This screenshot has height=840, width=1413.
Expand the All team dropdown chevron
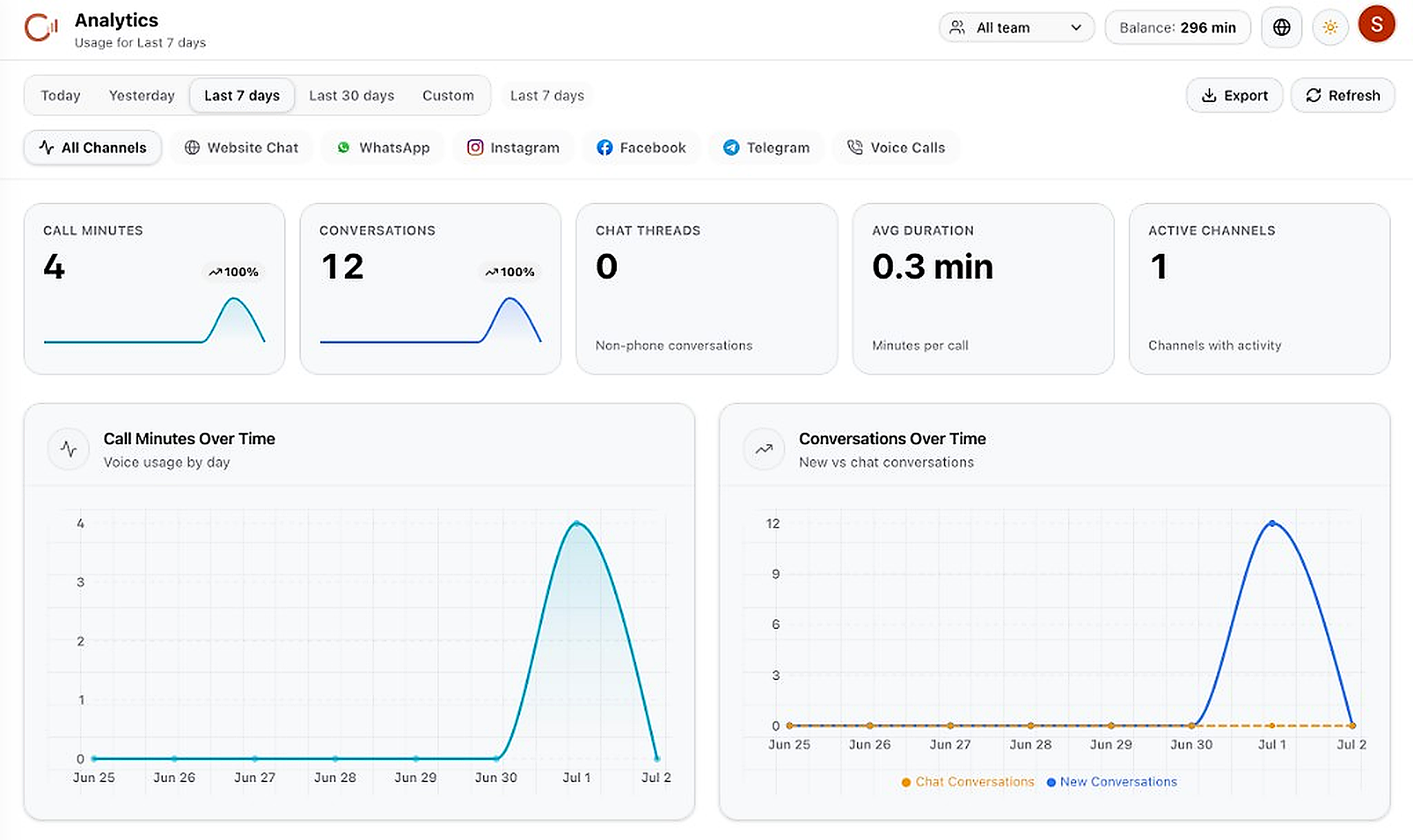pos(1076,28)
